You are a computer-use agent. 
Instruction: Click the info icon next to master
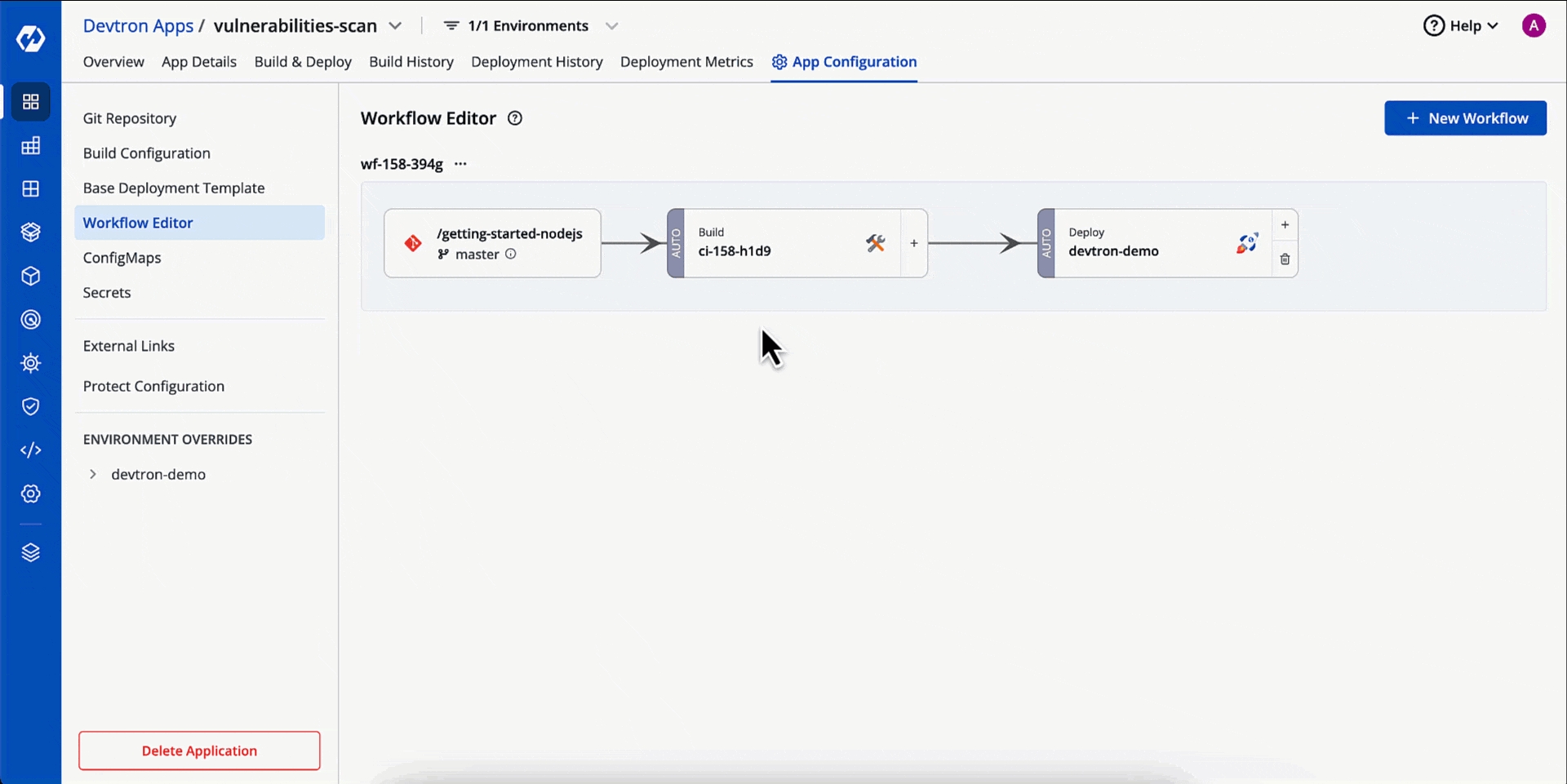pyautogui.click(x=511, y=254)
